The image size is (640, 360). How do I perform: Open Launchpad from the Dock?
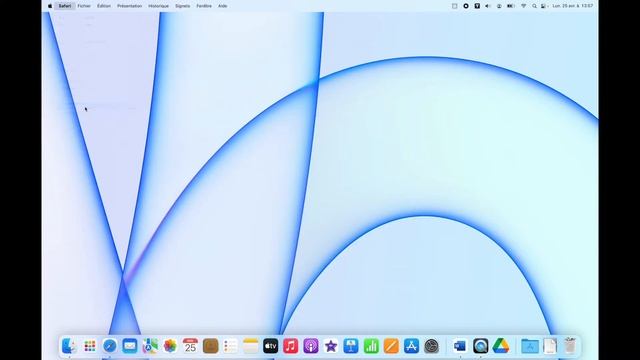click(90, 346)
